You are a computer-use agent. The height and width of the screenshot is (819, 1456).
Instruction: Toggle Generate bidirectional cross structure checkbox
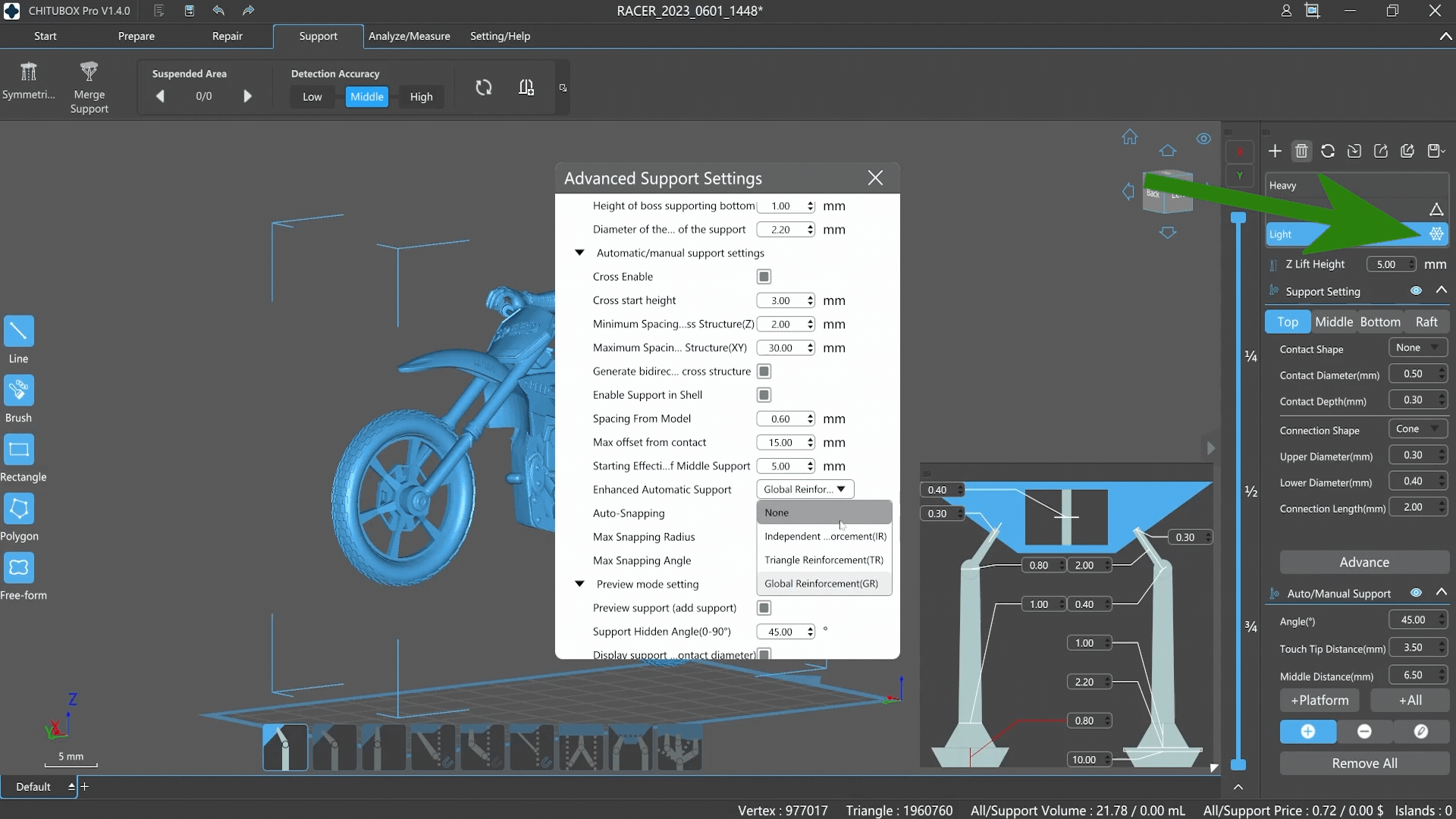[764, 372]
